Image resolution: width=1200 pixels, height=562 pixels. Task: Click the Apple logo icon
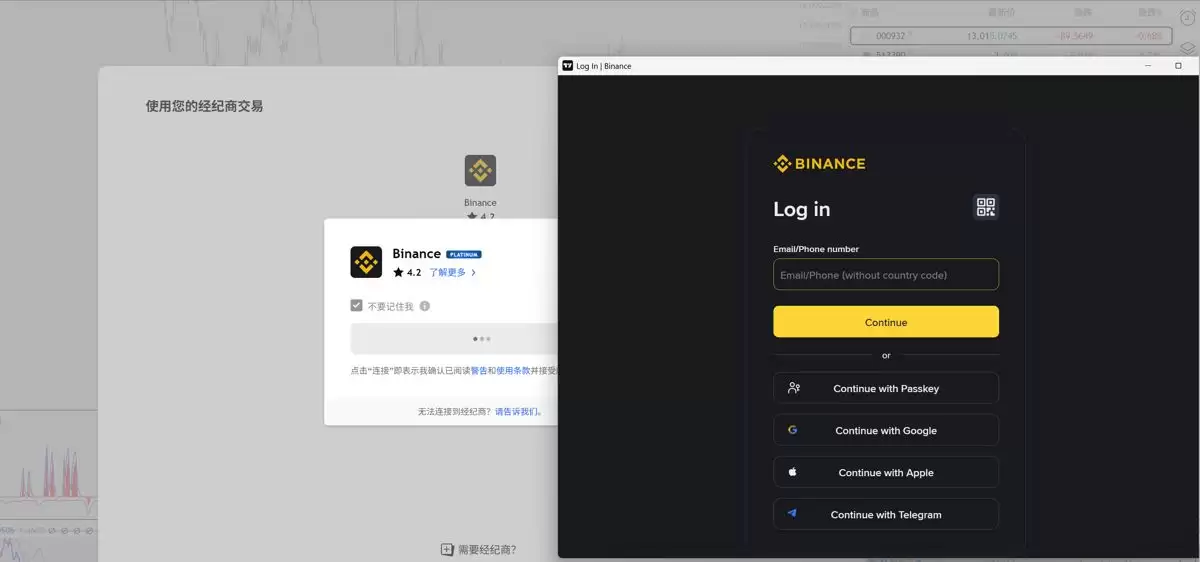pyautogui.click(x=792, y=472)
